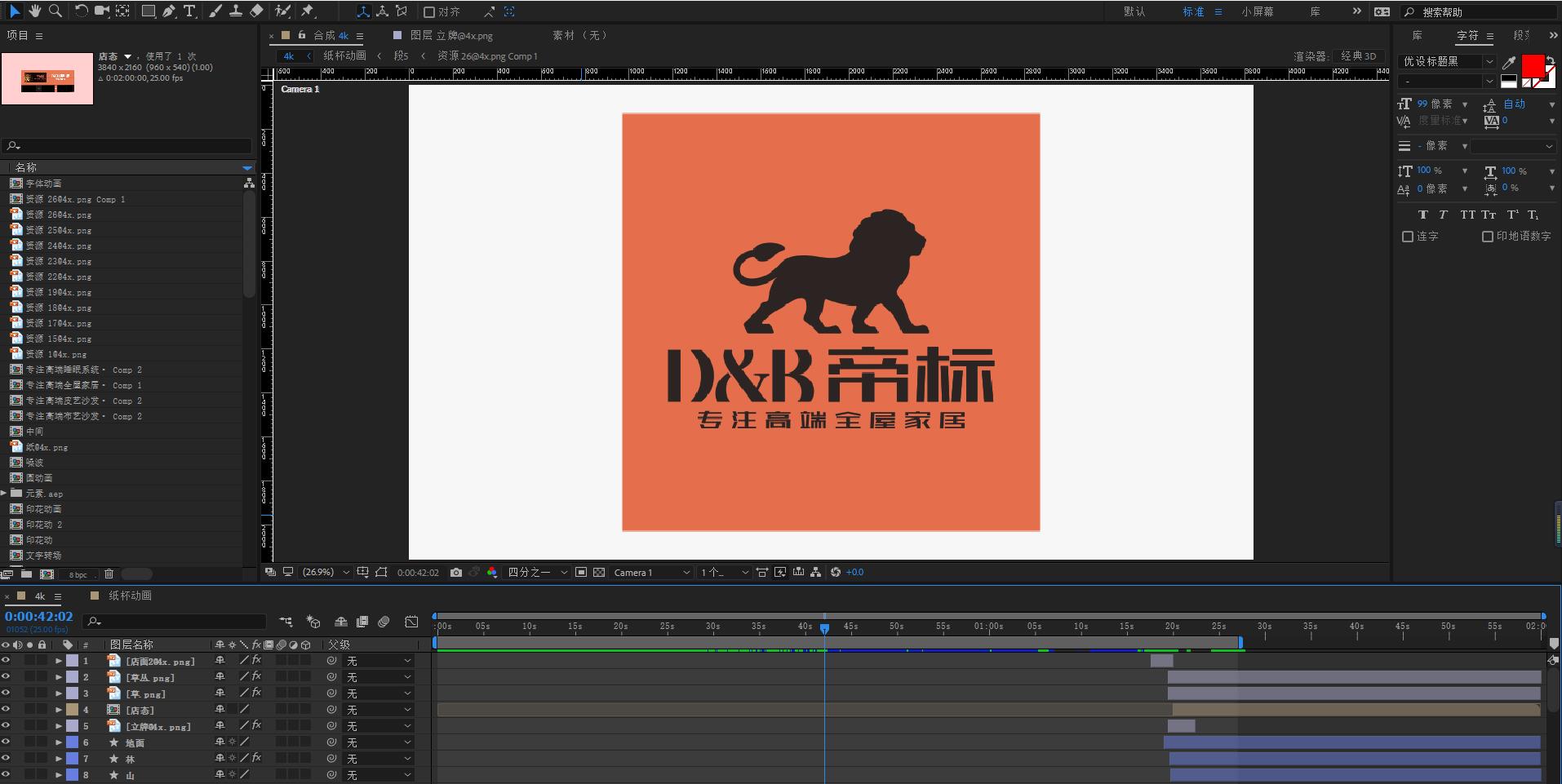The image size is (1562, 784).
Task: Toggle the 印地语数字 checkbox
Action: pos(1488,237)
